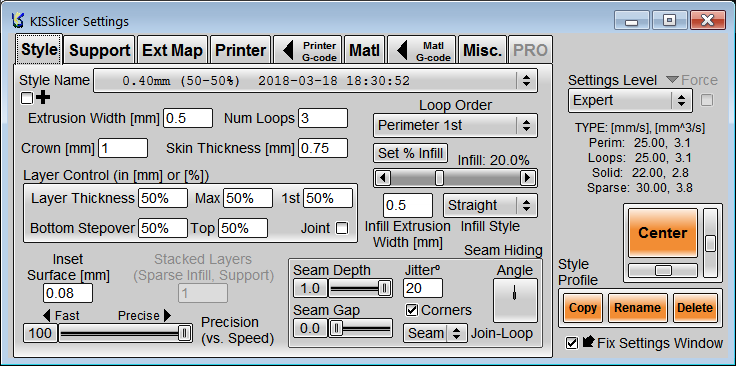736x366 pixels.
Task: Click the Jitter degrees input field
Action: coord(423,288)
